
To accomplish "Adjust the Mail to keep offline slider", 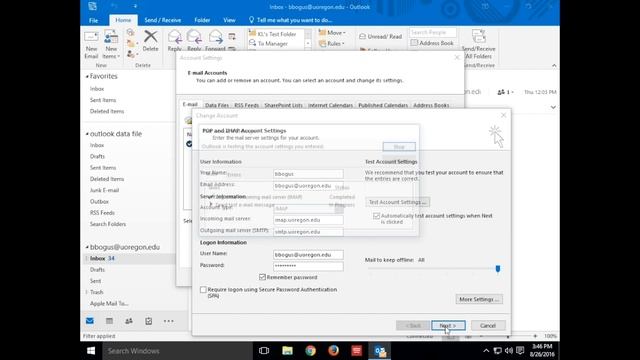I will click(498, 269).
